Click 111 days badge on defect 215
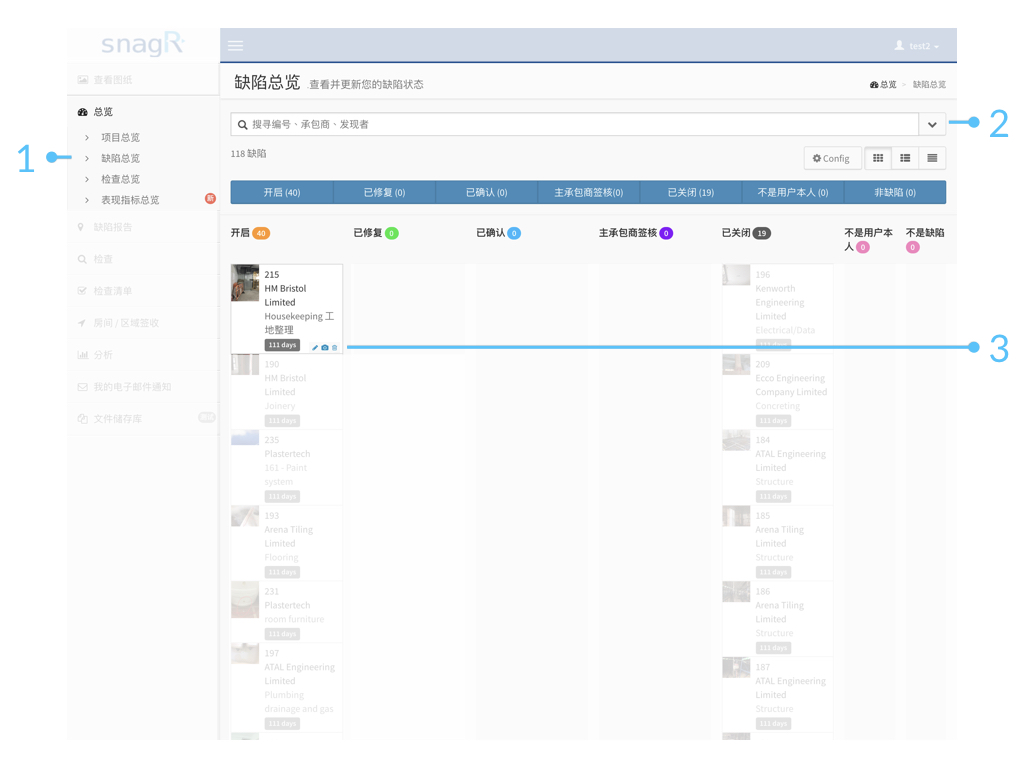 282,345
